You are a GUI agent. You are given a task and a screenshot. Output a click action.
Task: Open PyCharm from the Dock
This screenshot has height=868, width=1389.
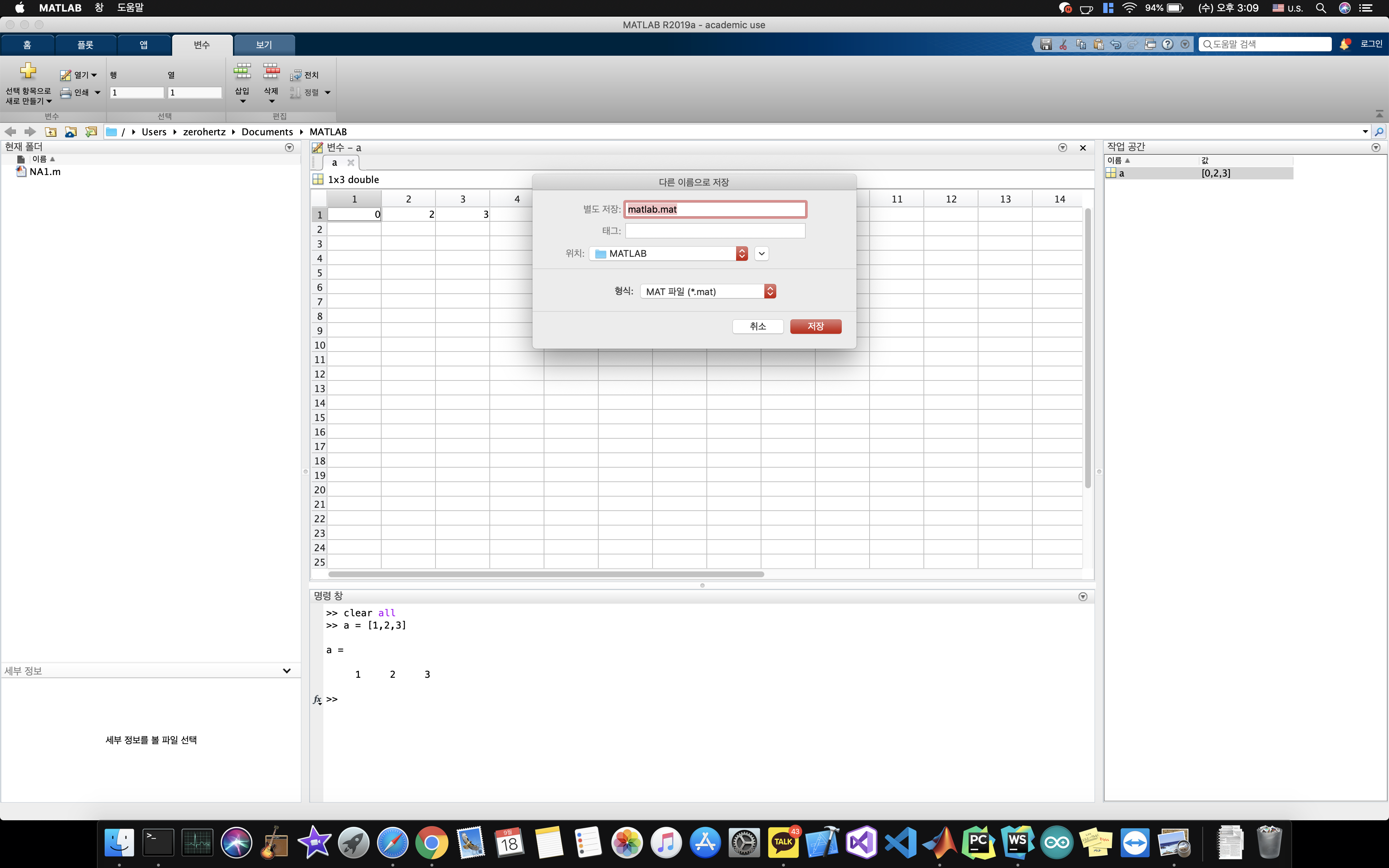coord(978,842)
